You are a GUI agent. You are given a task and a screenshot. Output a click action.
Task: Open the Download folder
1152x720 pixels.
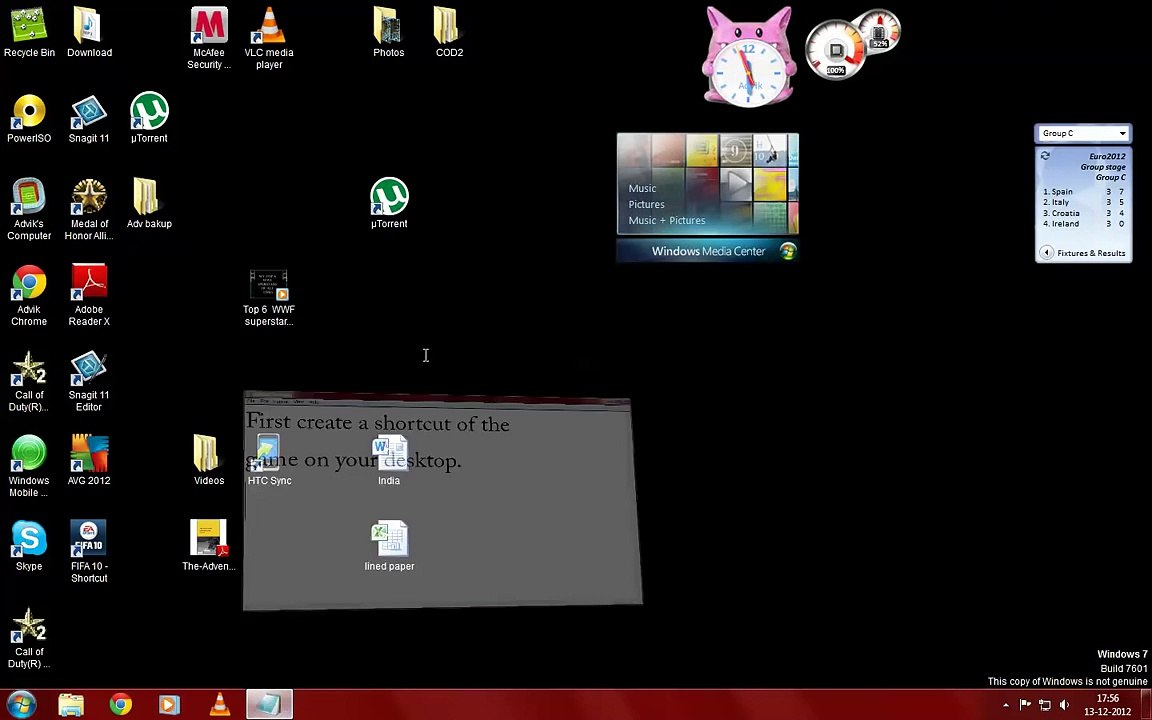coord(89,32)
